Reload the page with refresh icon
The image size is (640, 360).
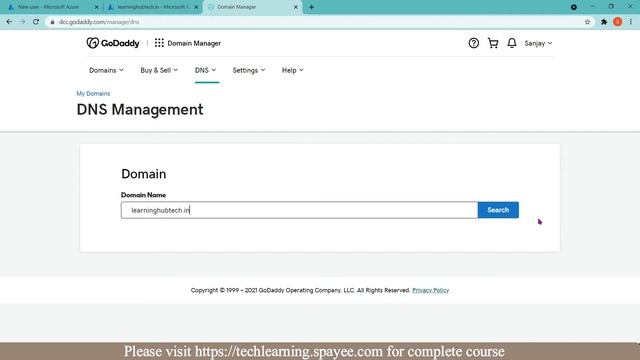pyautogui.click(x=36, y=22)
